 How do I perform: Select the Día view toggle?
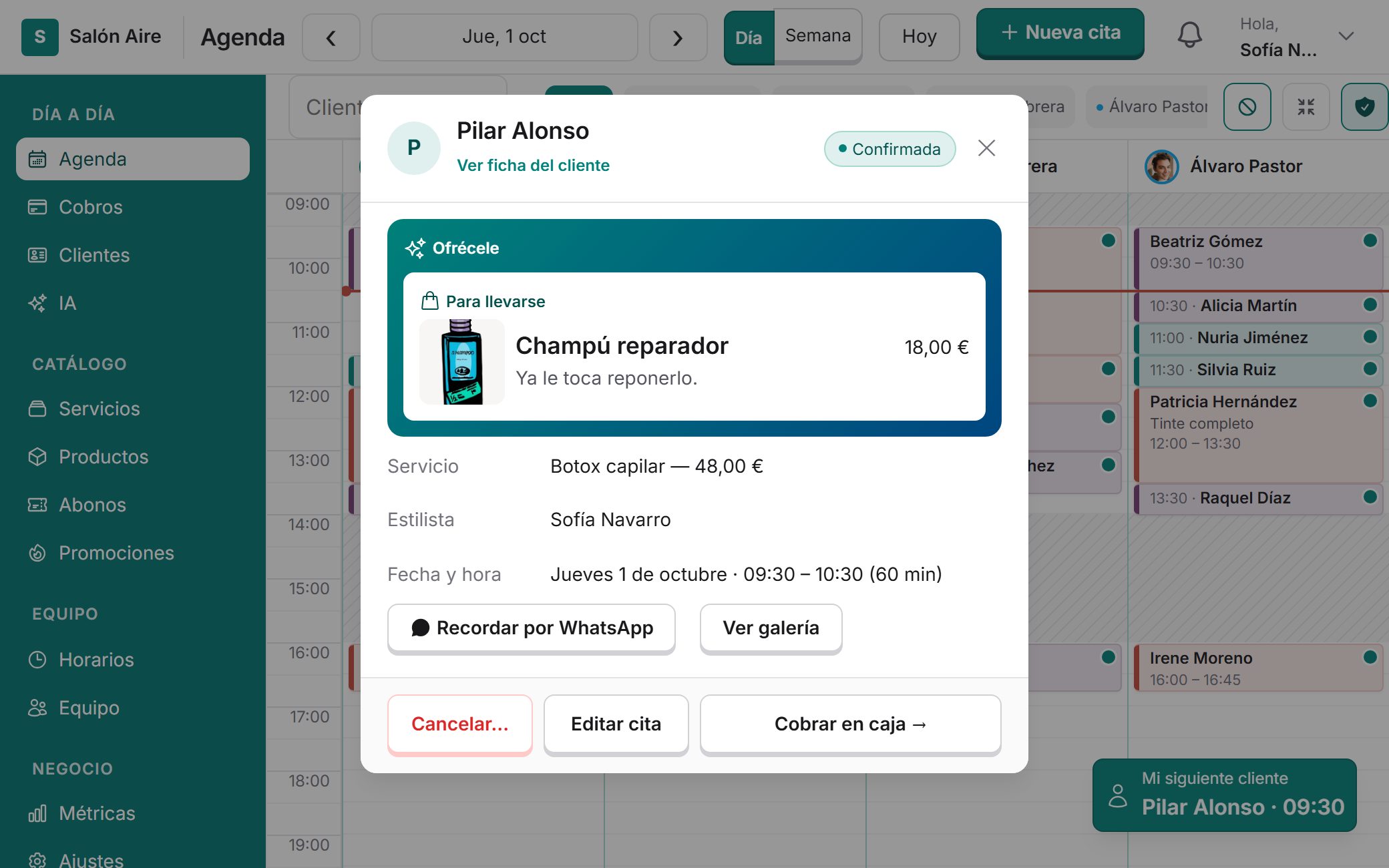pos(749,37)
